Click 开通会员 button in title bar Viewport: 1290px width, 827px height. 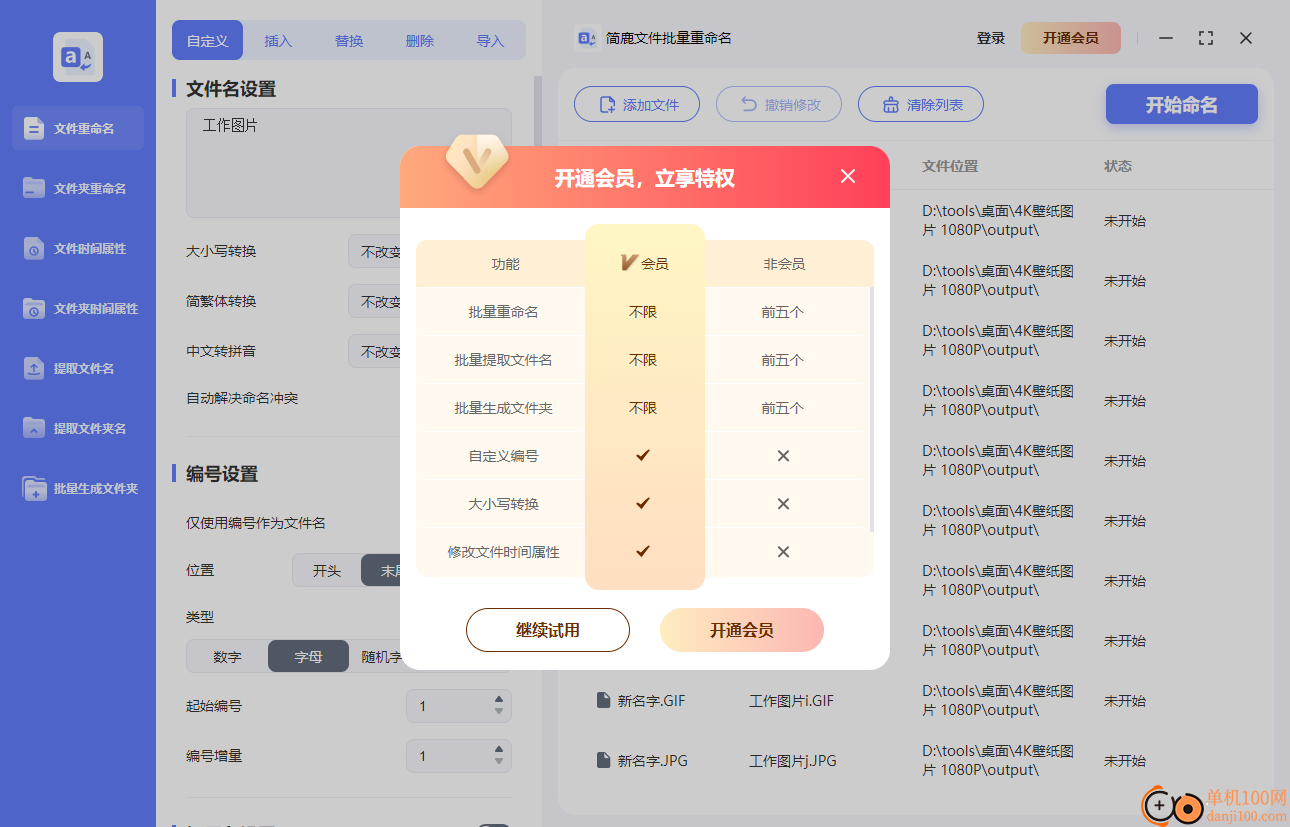1071,38
